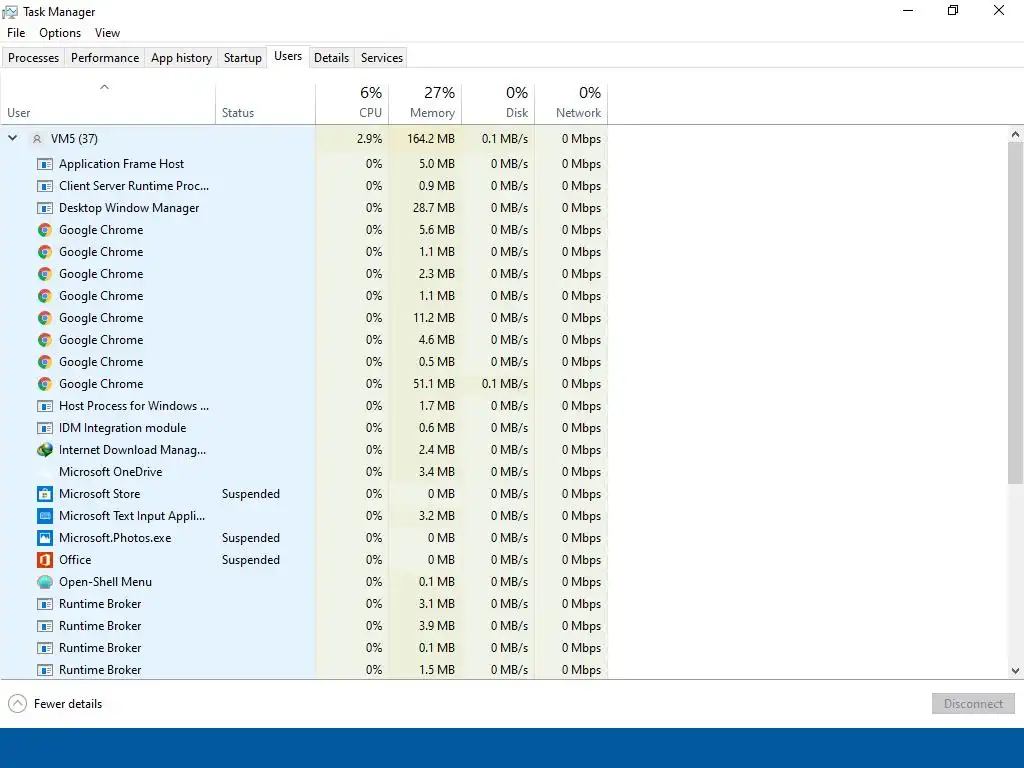Screen dimensions: 1024x768
Task: Open the Options menu
Action: tap(60, 33)
